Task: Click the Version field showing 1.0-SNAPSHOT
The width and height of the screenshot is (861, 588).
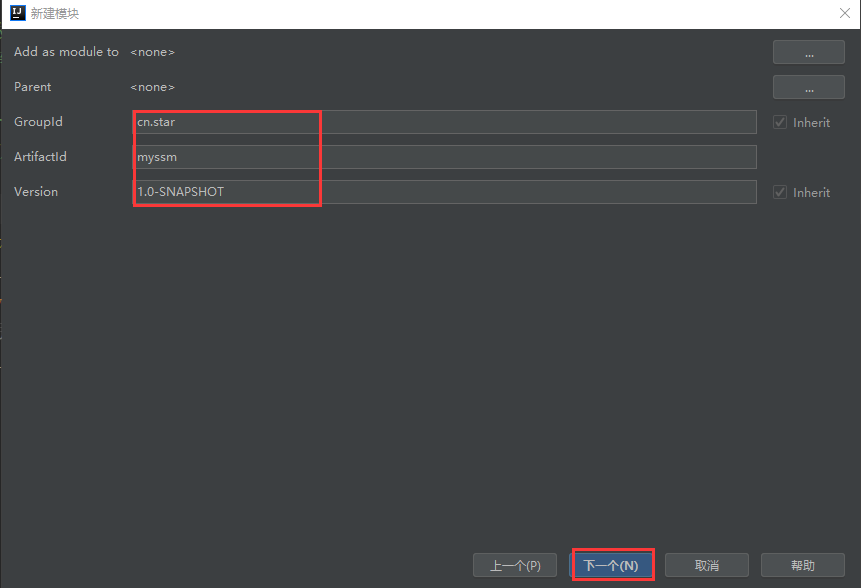Action: [x=300, y=191]
